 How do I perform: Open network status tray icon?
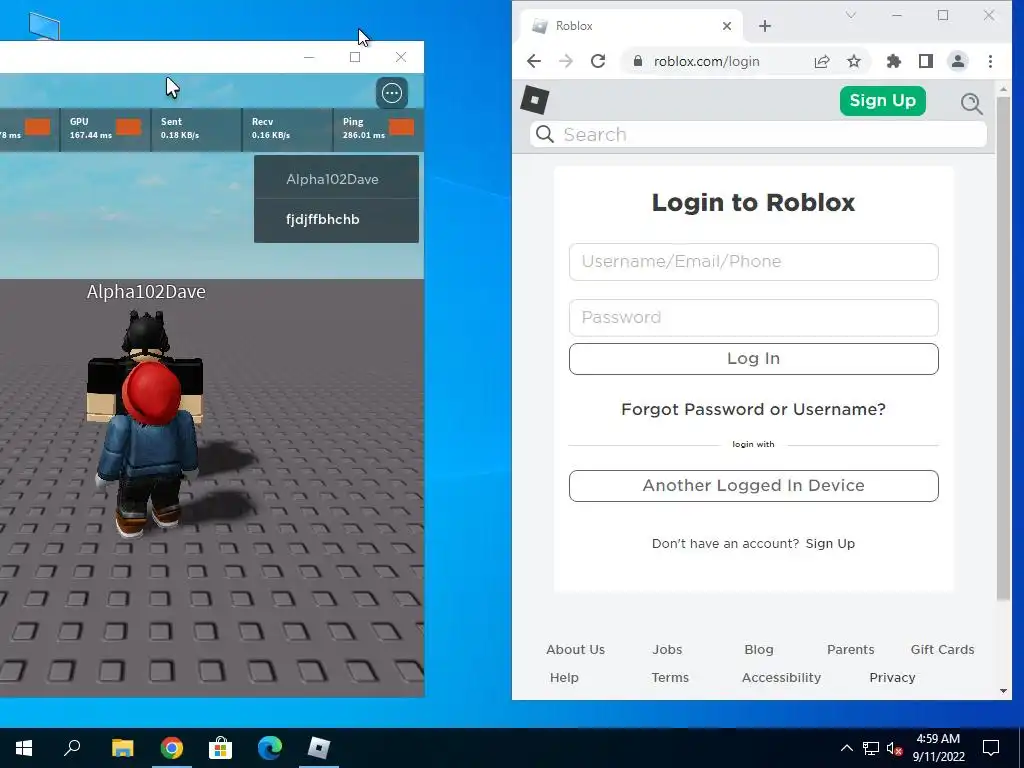tap(871, 748)
